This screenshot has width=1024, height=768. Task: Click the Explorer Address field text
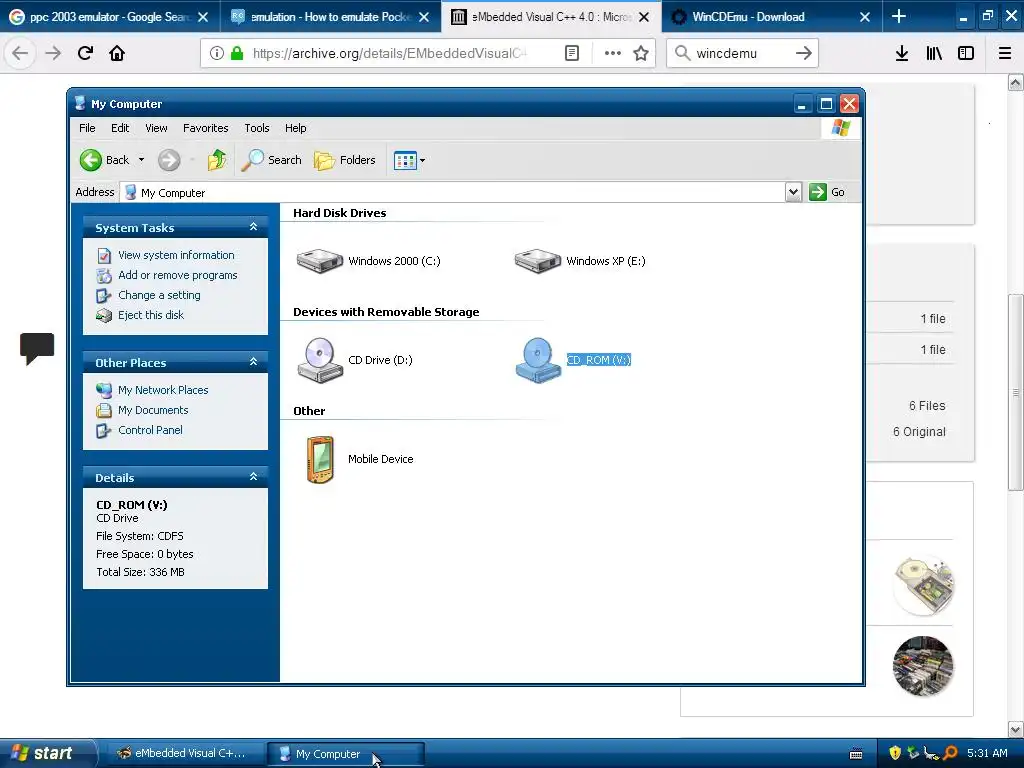tap(173, 193)
